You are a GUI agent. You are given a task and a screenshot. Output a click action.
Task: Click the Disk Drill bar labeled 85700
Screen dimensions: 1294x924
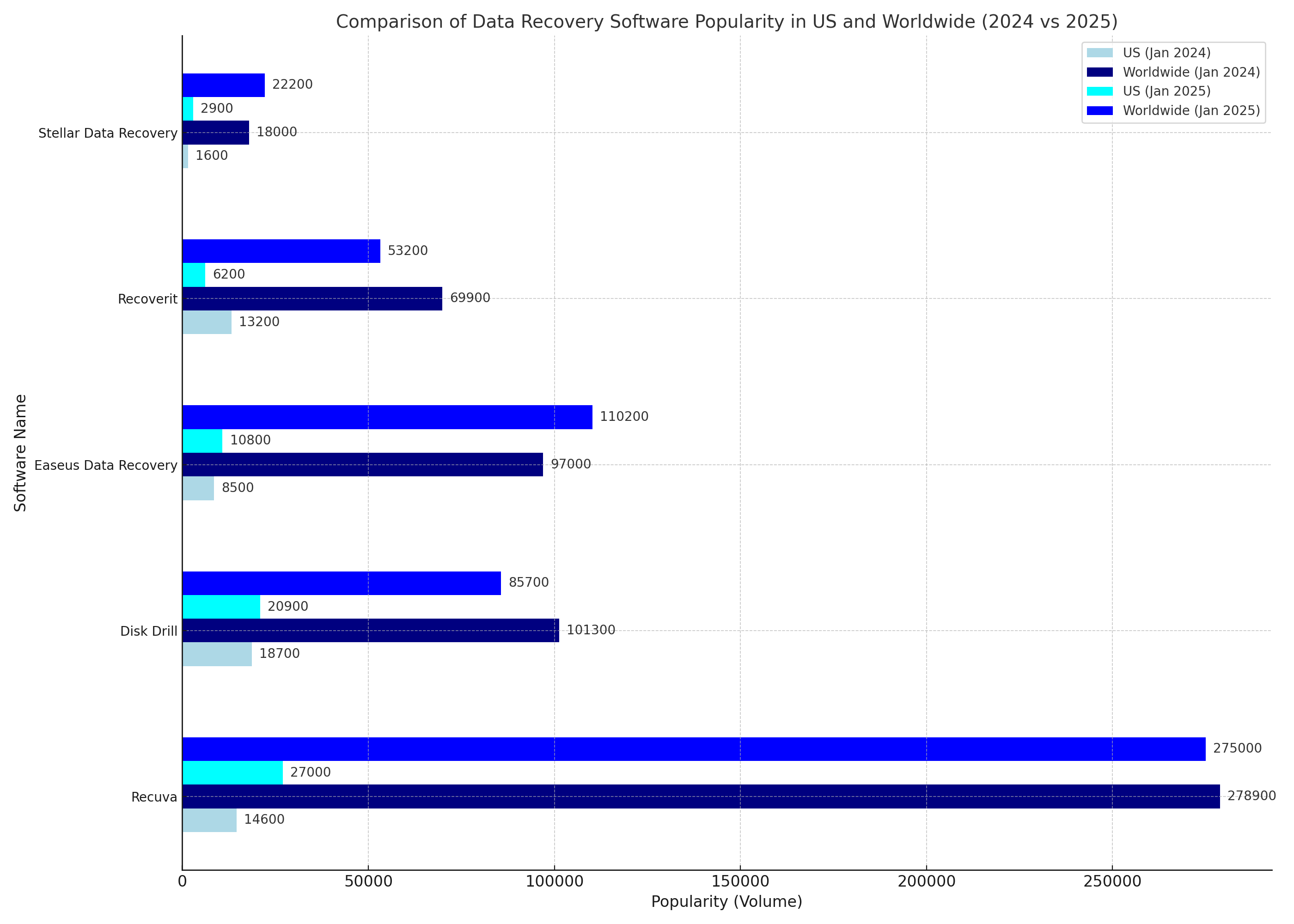click(342, 583)
